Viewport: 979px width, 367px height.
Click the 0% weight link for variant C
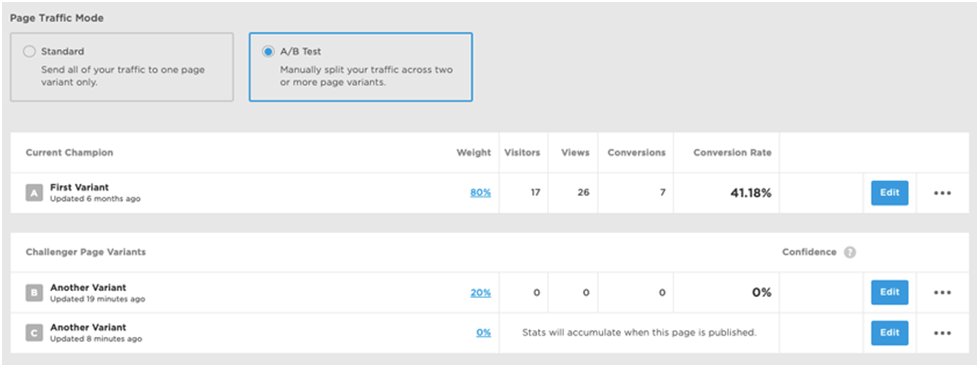point(483,333)
